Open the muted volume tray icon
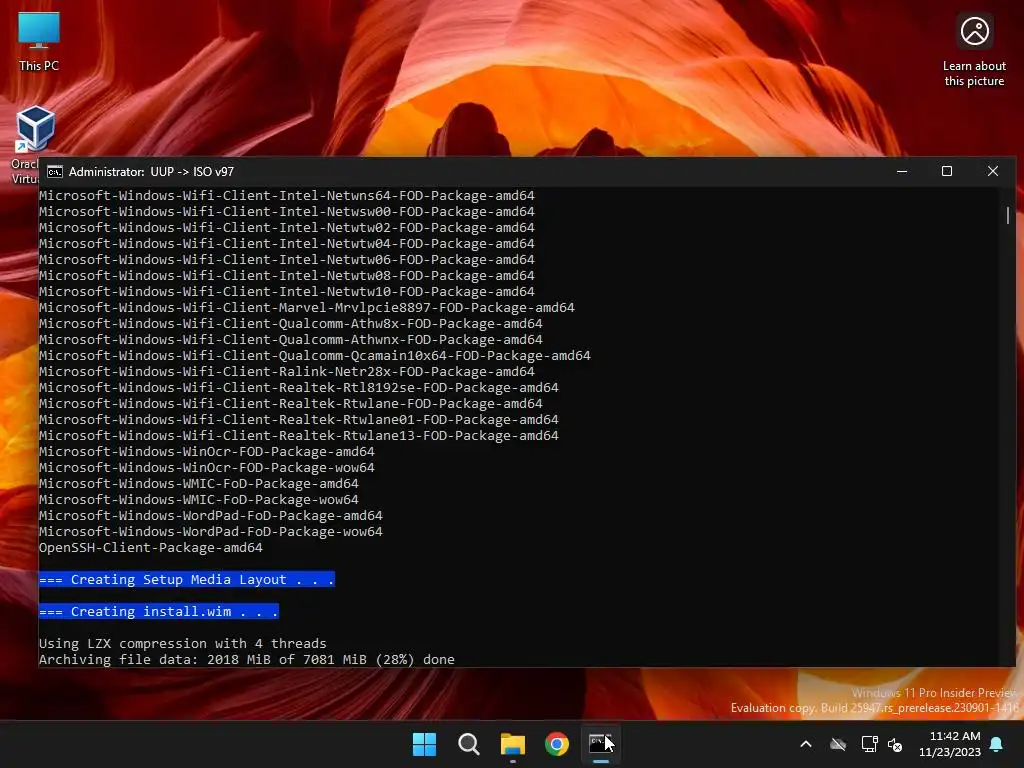The width and height of the screenshot is (1024, 768). (895, 744)
